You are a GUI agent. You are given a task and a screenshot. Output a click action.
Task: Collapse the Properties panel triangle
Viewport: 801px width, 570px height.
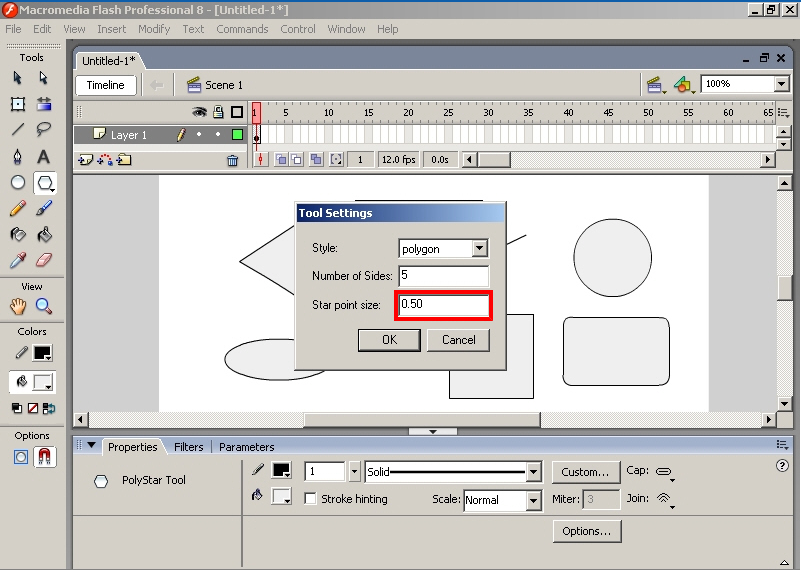click(x=92, y=445)
